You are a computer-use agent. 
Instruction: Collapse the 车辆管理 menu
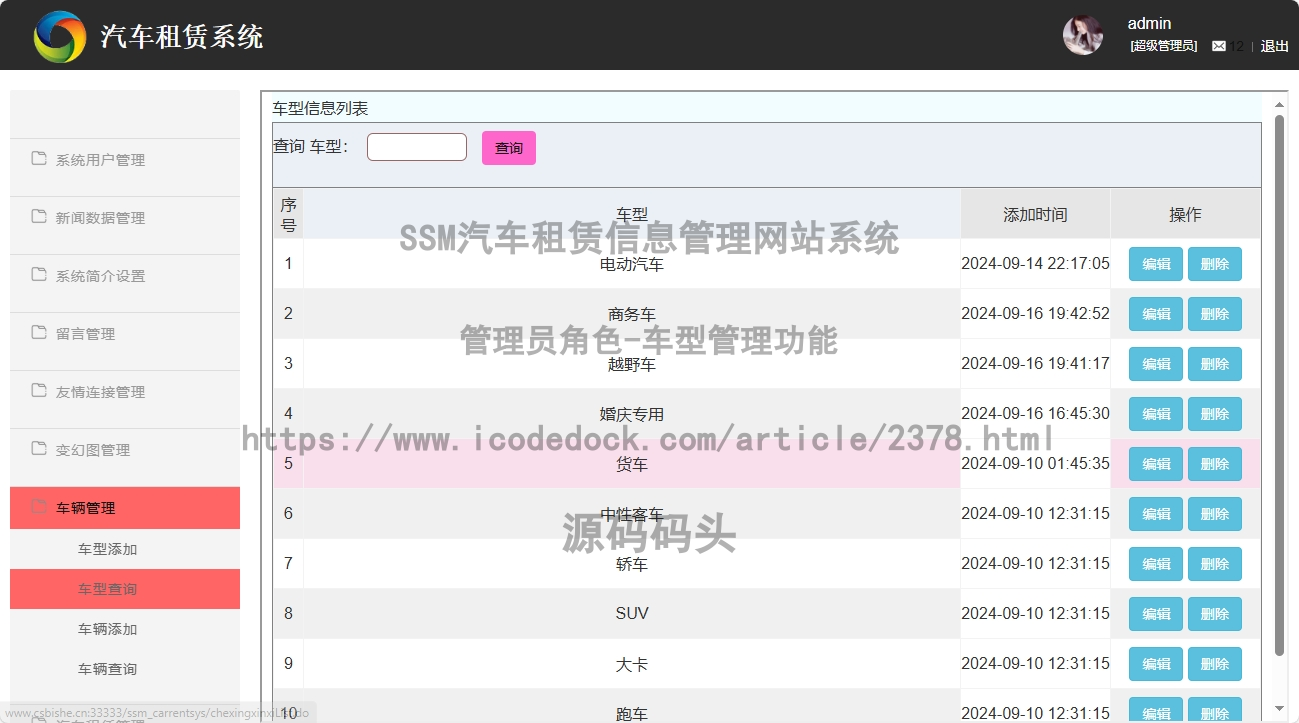click(125, 508)
